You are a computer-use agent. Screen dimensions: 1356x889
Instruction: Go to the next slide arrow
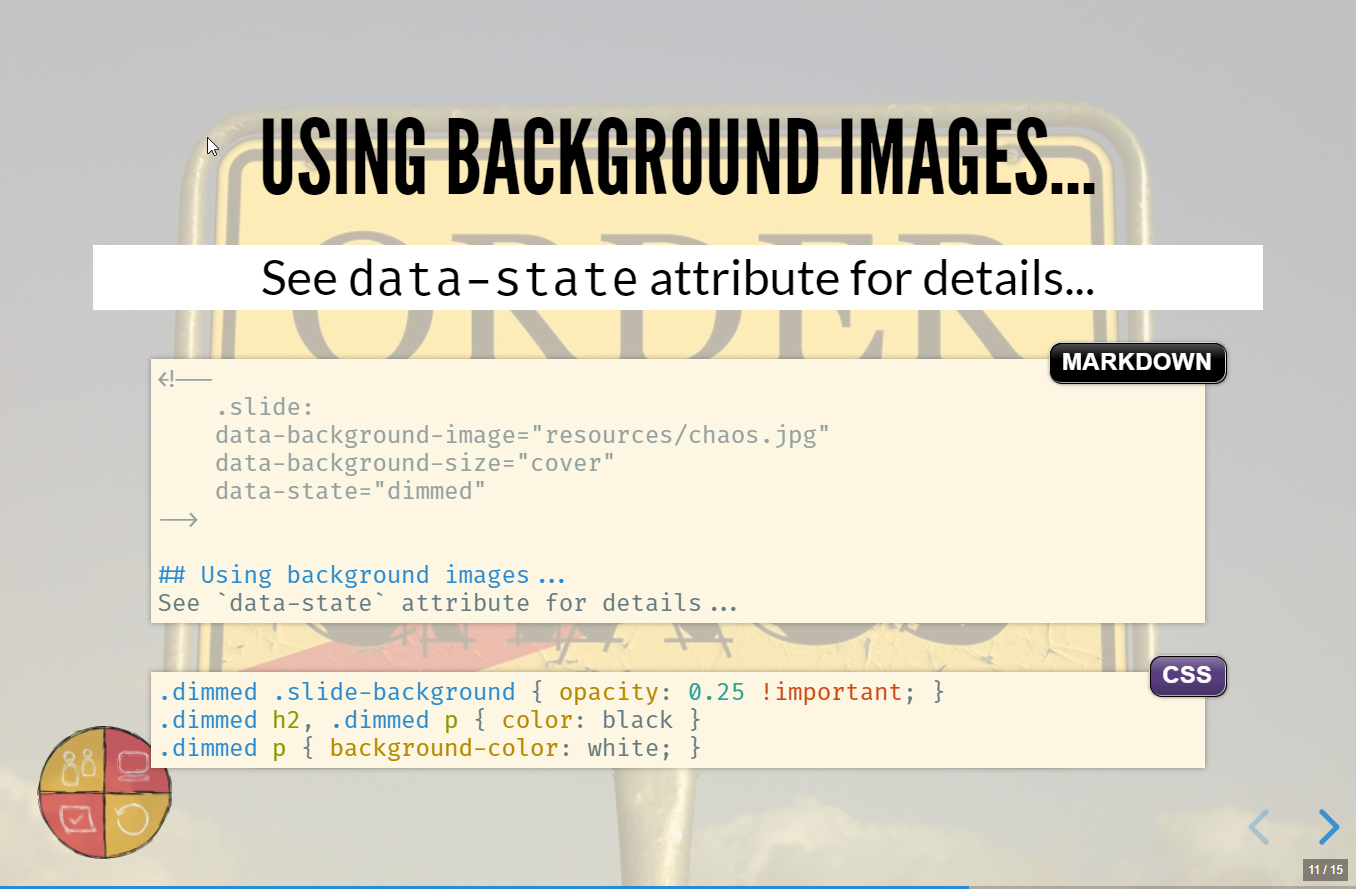click(x=1329, y=827)
